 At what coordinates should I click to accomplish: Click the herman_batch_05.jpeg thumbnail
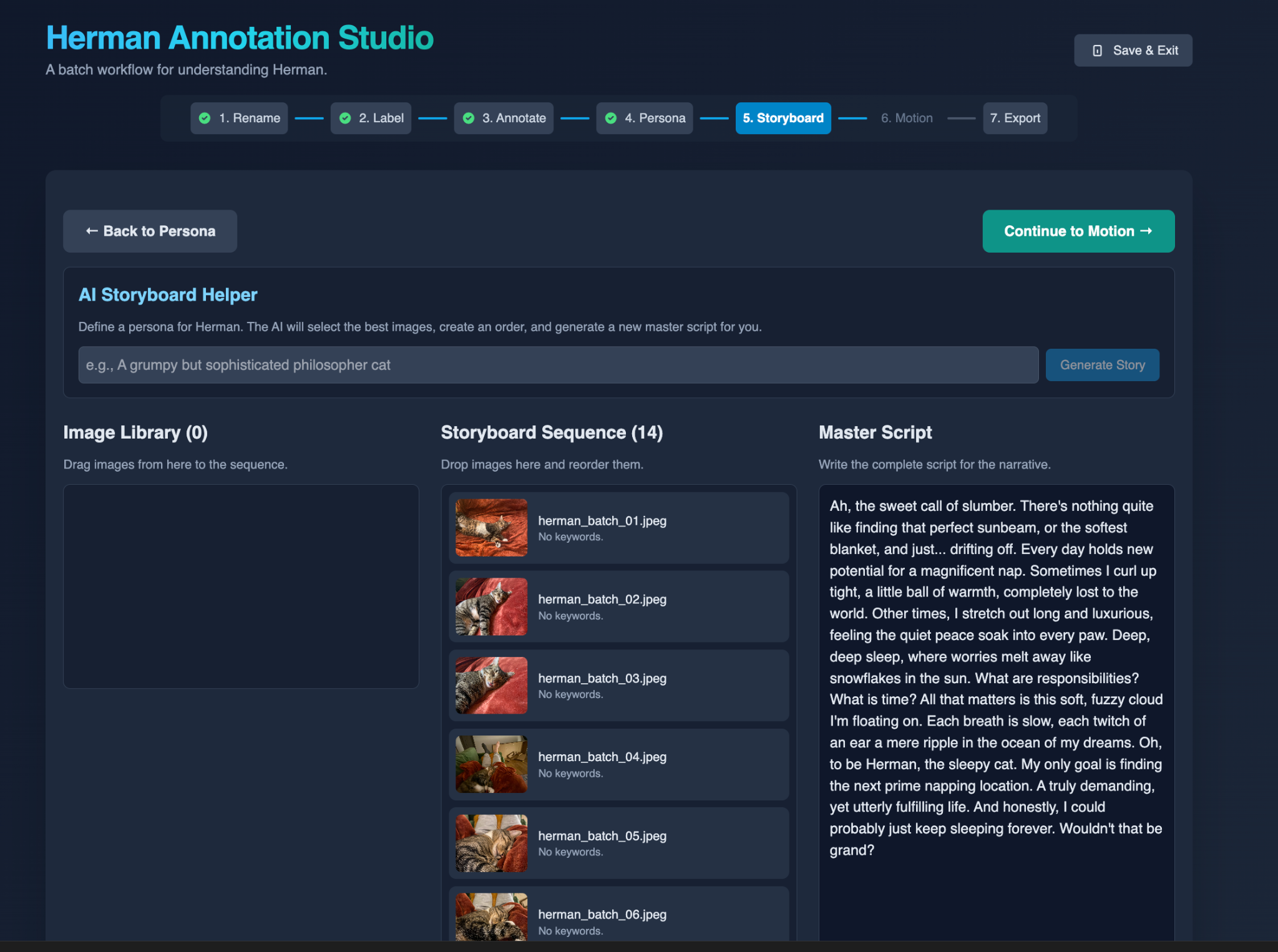tap(491, 843)
